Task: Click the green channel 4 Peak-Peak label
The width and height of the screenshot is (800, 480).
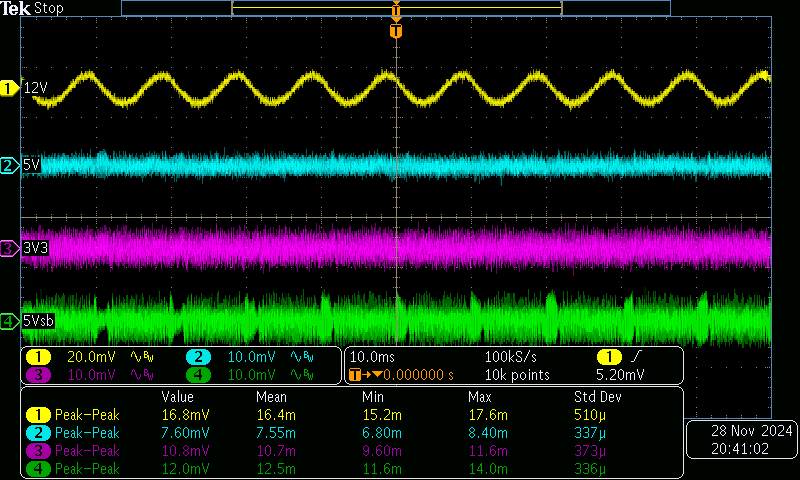Action: click(x=87, y=469)
